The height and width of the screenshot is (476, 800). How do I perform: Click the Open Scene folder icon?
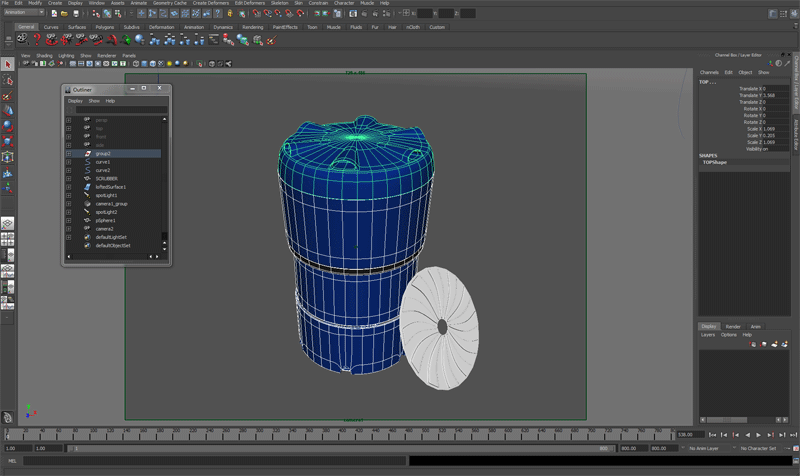pos(64,13)
